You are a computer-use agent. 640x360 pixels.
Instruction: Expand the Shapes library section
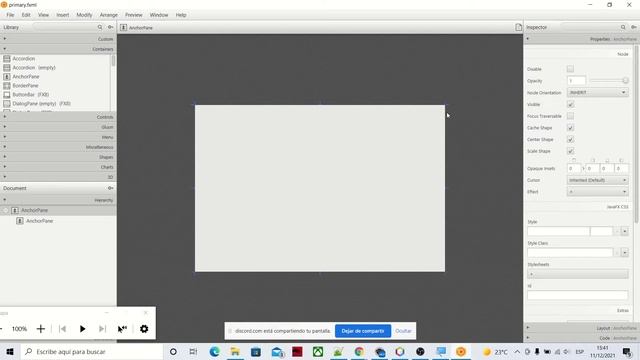(x=58, y=157)
